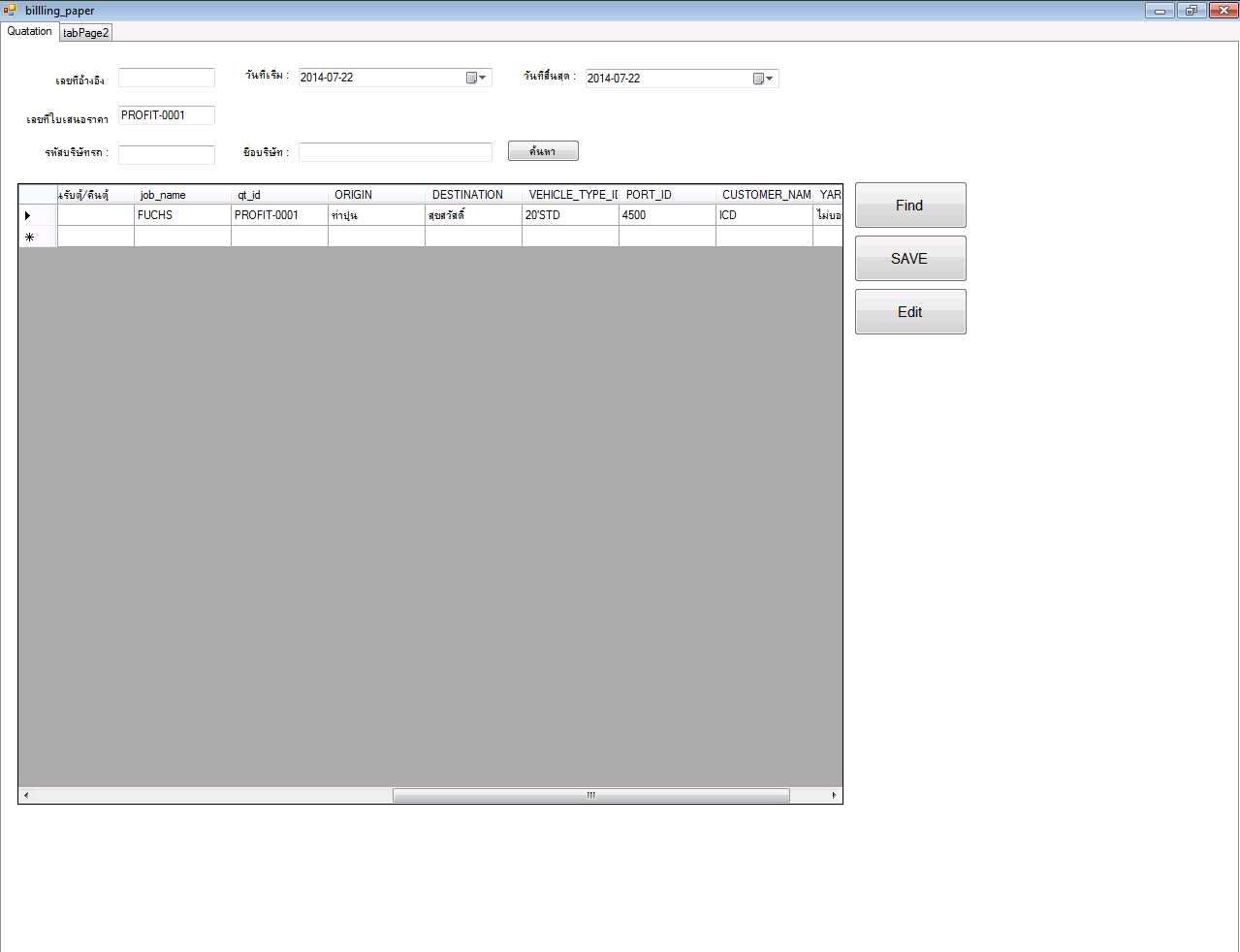1240x952 pixels.
Task: Select the PORT_ID column header
Action: [667, 195]
